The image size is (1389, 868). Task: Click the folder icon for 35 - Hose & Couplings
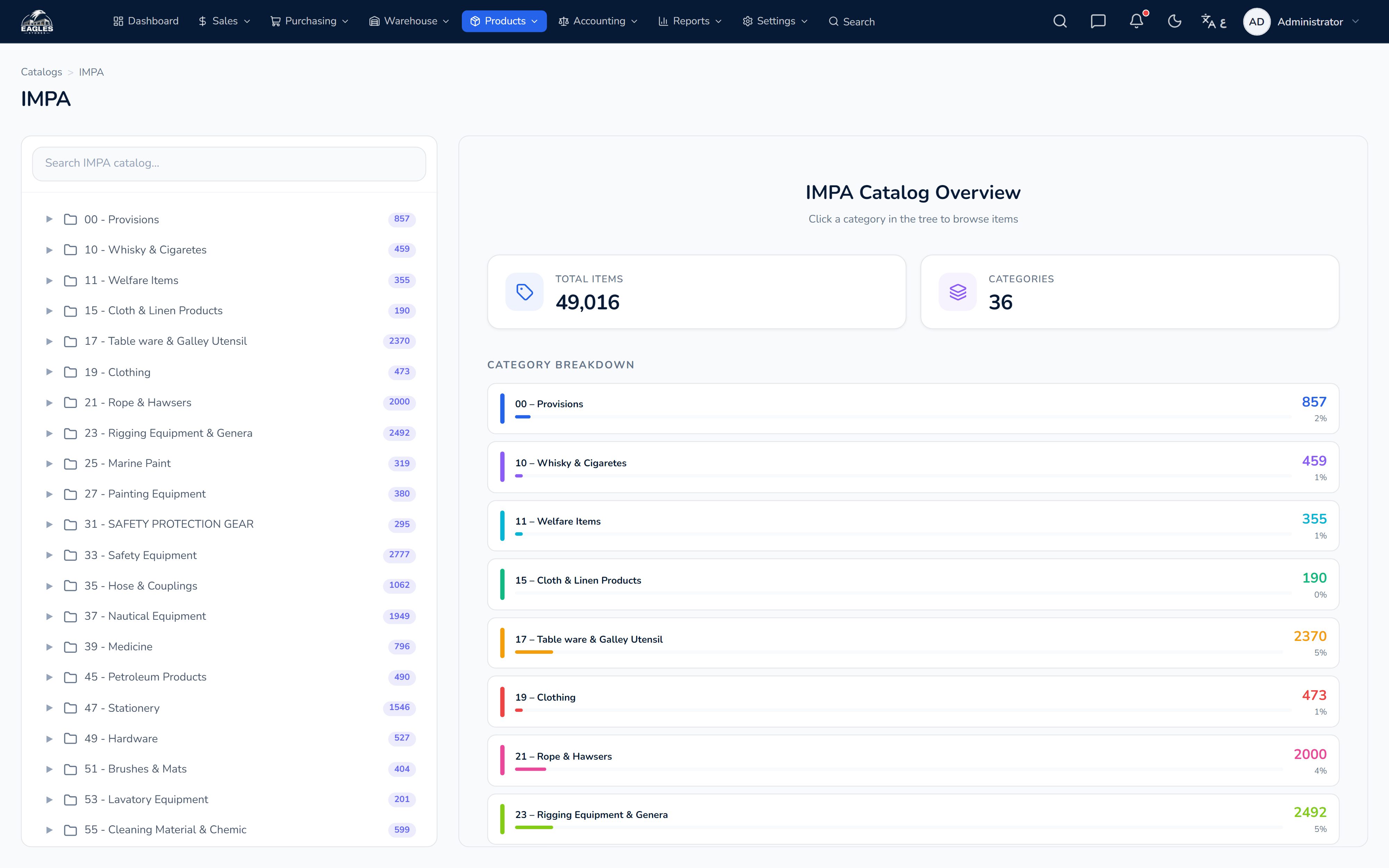(70, 586)
